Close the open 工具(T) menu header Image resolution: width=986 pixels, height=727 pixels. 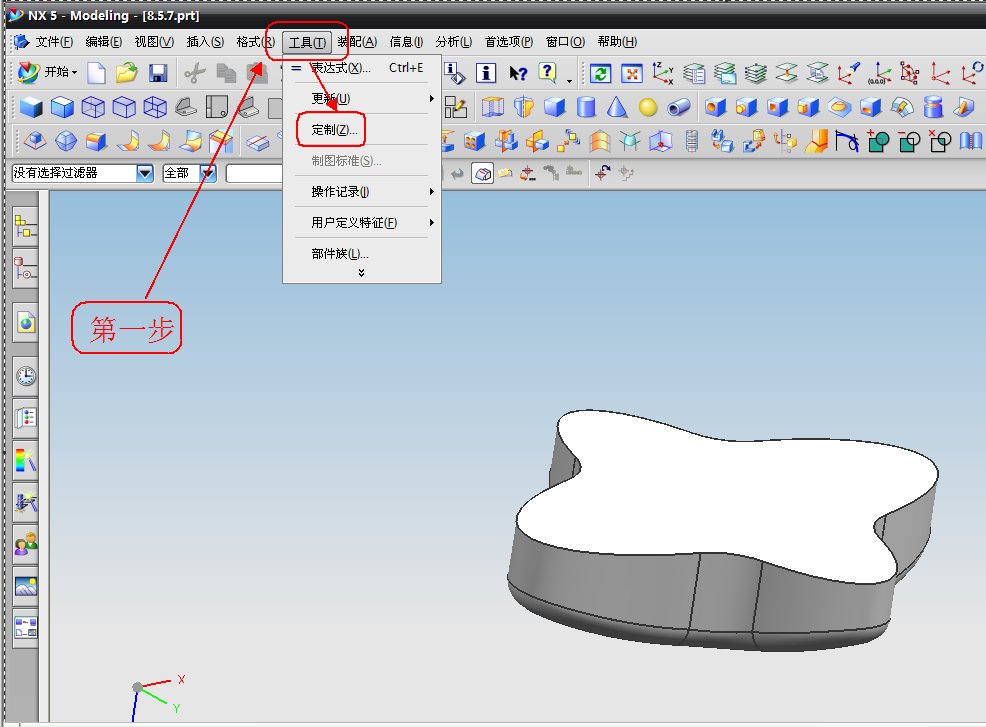click(x=307, y=42)
